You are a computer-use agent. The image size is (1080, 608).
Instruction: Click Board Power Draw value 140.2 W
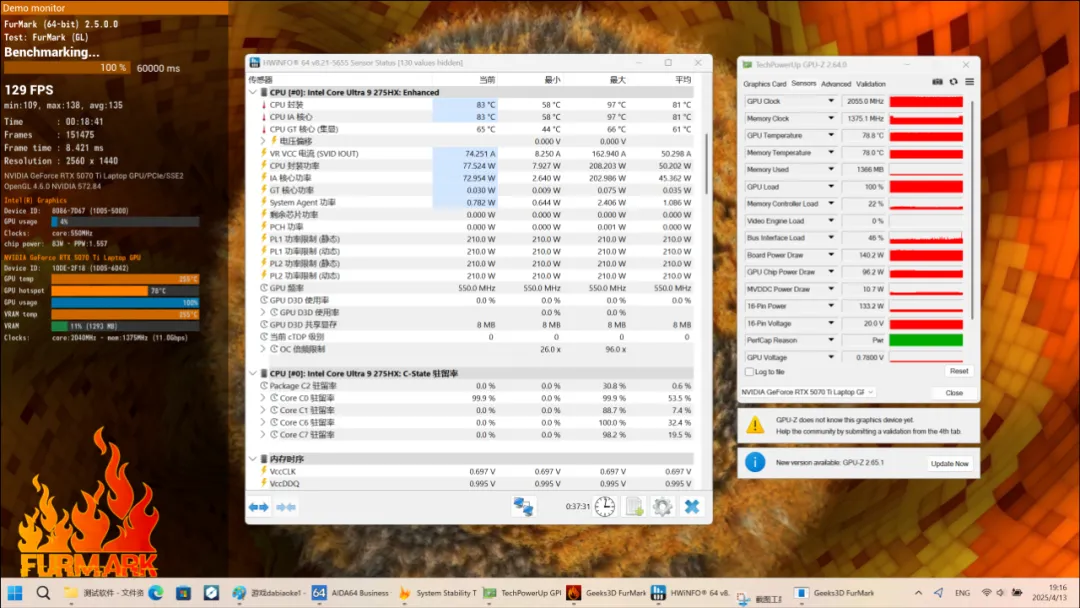[x=864, y=255]
